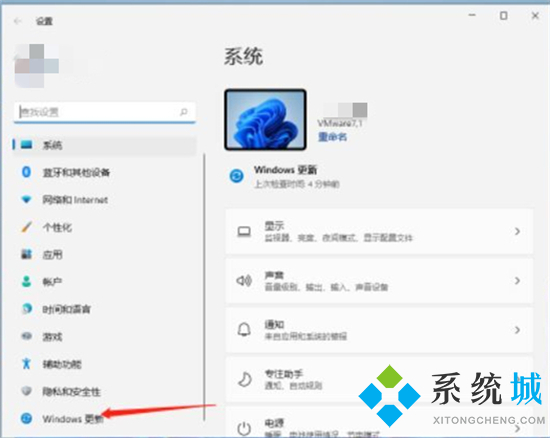
Task: Click the 帐户 person icon
Action: 26,281
